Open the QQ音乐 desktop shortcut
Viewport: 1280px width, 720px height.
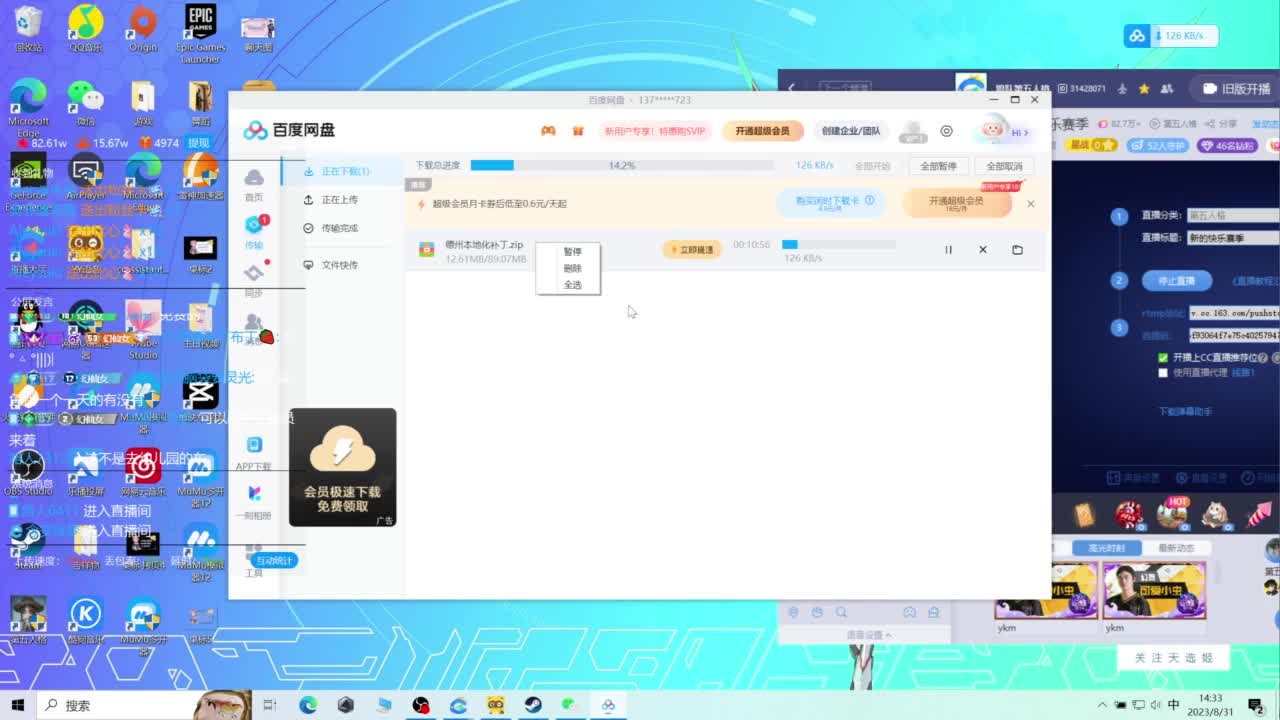pyautogui.click(x=85, y=28)
